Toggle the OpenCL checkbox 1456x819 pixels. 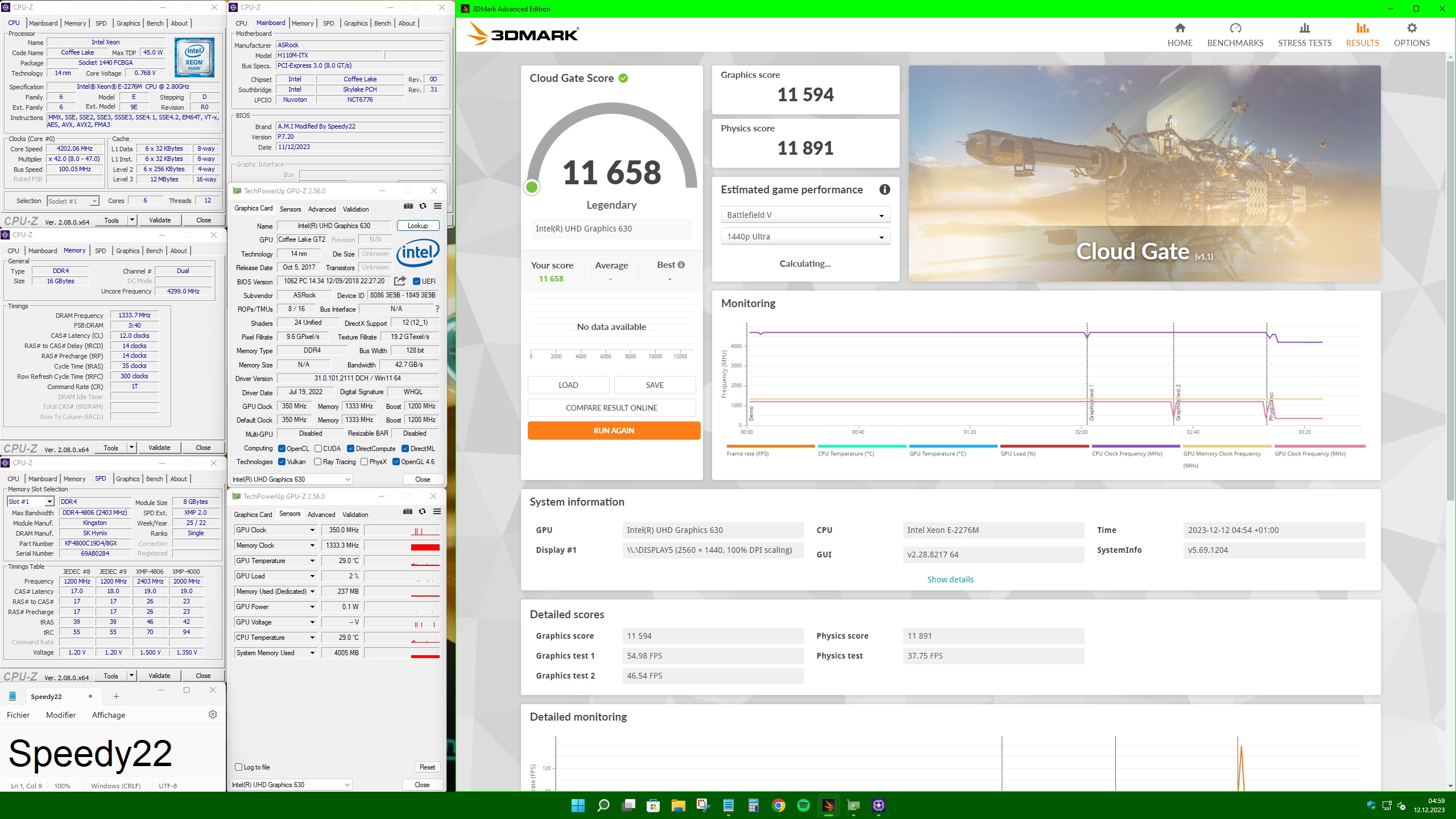[282, 449]
